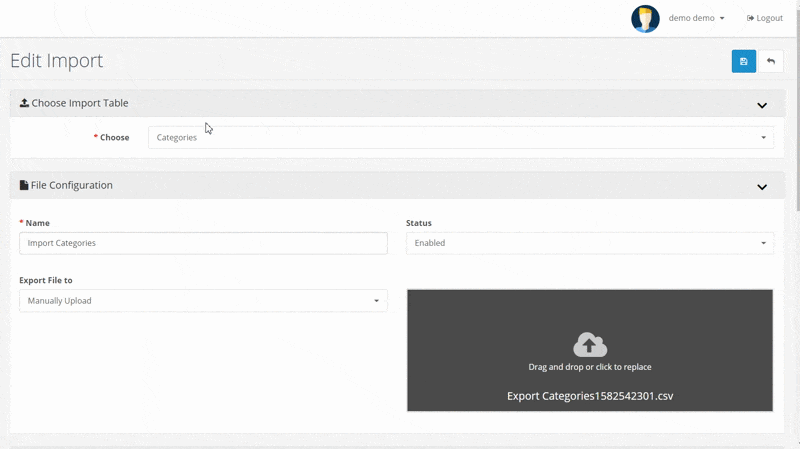This screenshot has width=800, height=449.
Task: Click the user avatar picture
Action: coord(645,18)
